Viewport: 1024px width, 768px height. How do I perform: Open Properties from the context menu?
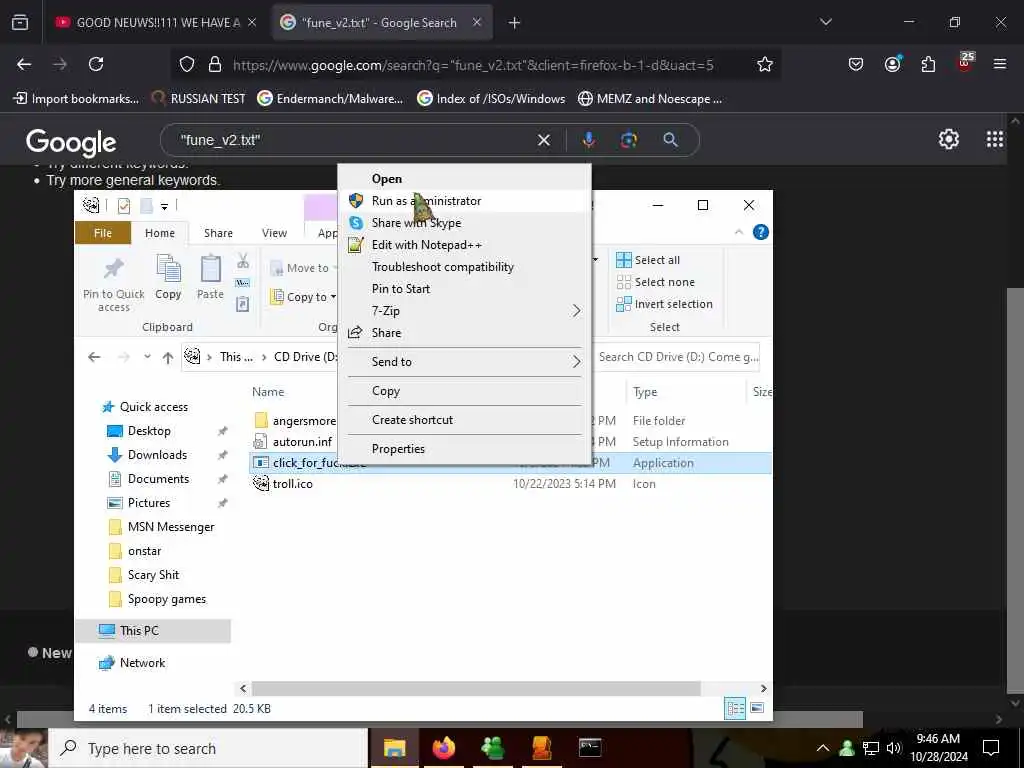464,449
